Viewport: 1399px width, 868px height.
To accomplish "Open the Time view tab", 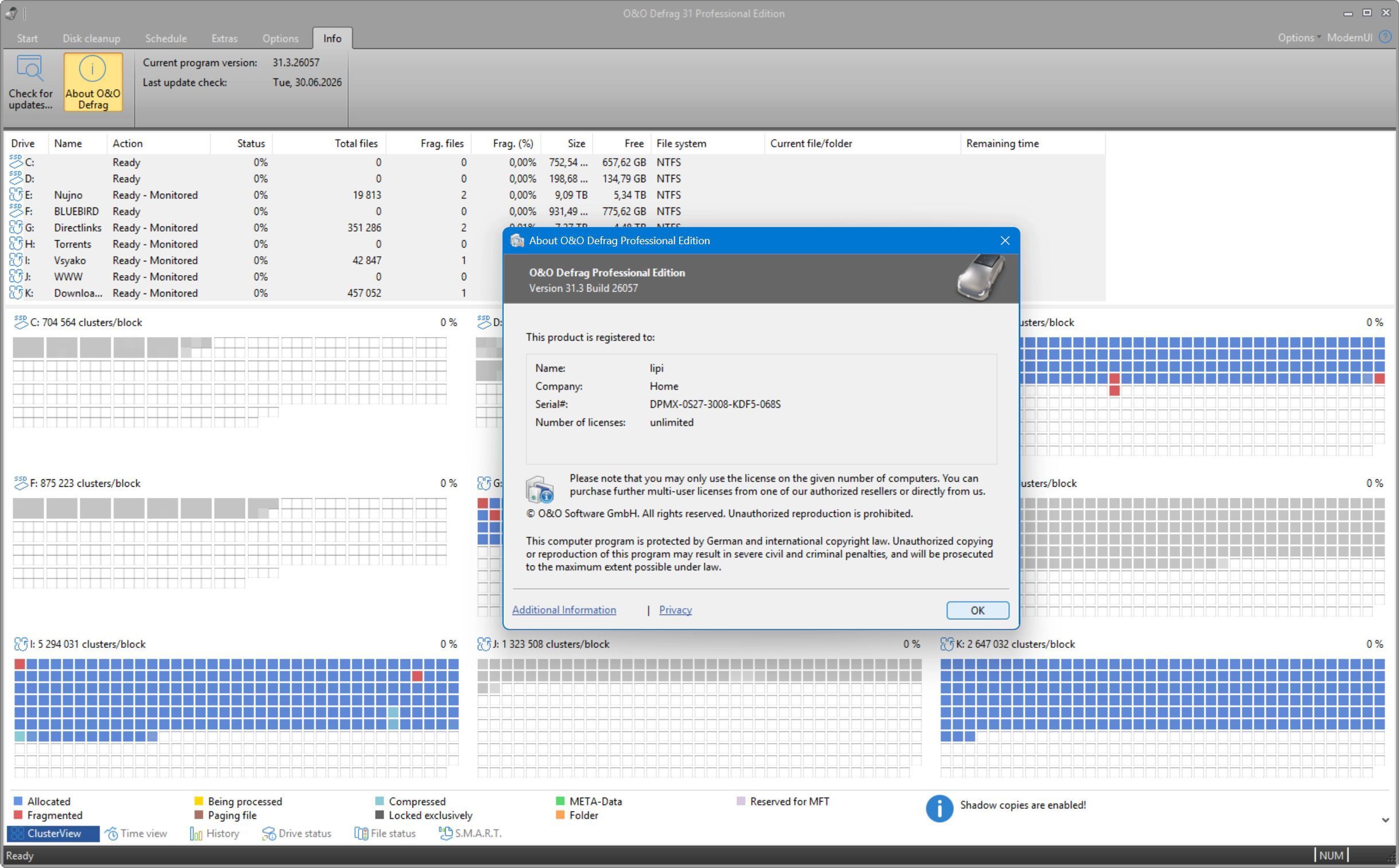I will pos(137,834).
